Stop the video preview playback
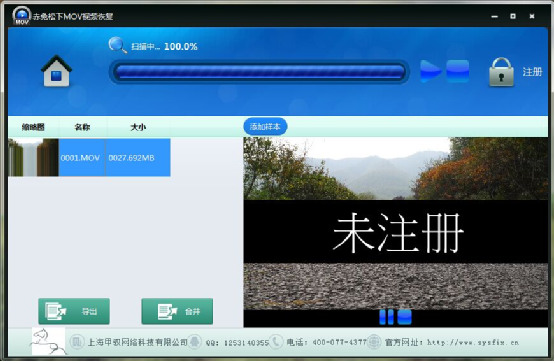The image size is (555, 363). coord(405,317)
